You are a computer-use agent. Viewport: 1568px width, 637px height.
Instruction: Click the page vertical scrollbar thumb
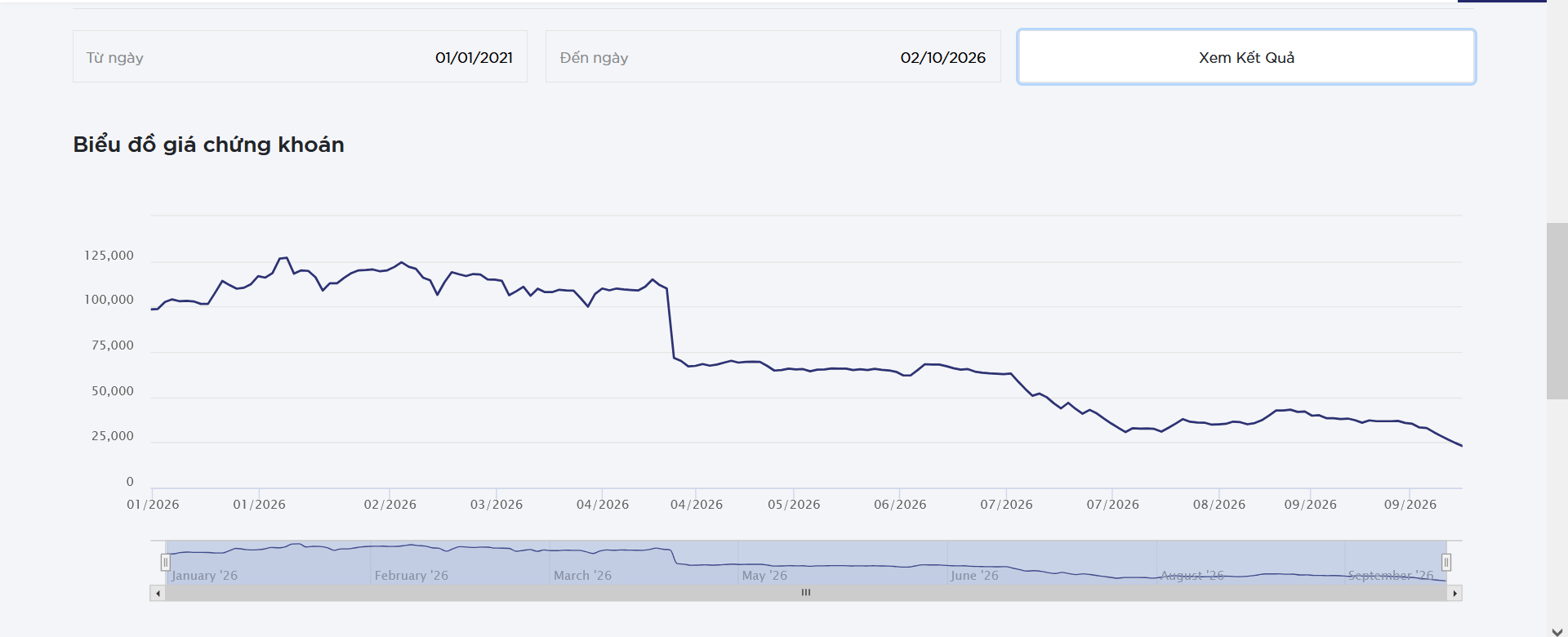[x=1557, y=311]
